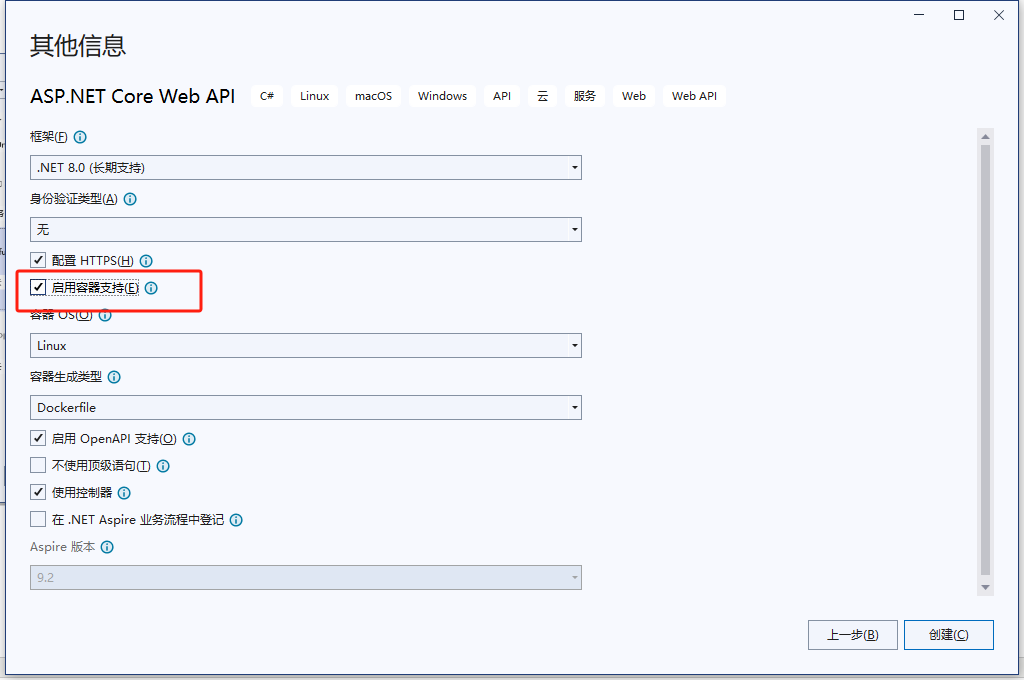Click the info icon beside 启用容器支持(E)
The height and width of the screenshot is (680, 1024).
coord(151,288)
